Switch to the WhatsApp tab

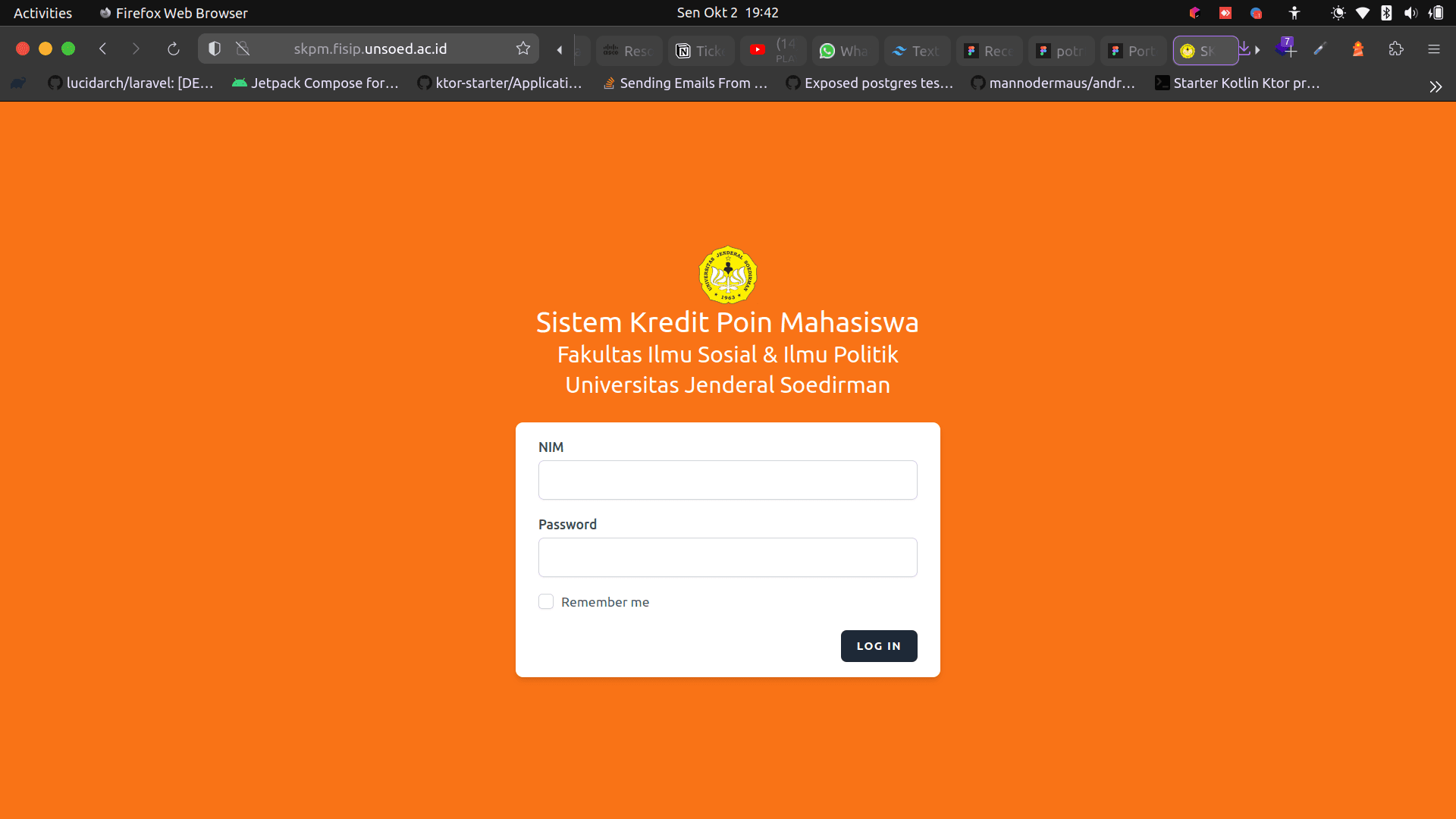(x=844, y=51)
